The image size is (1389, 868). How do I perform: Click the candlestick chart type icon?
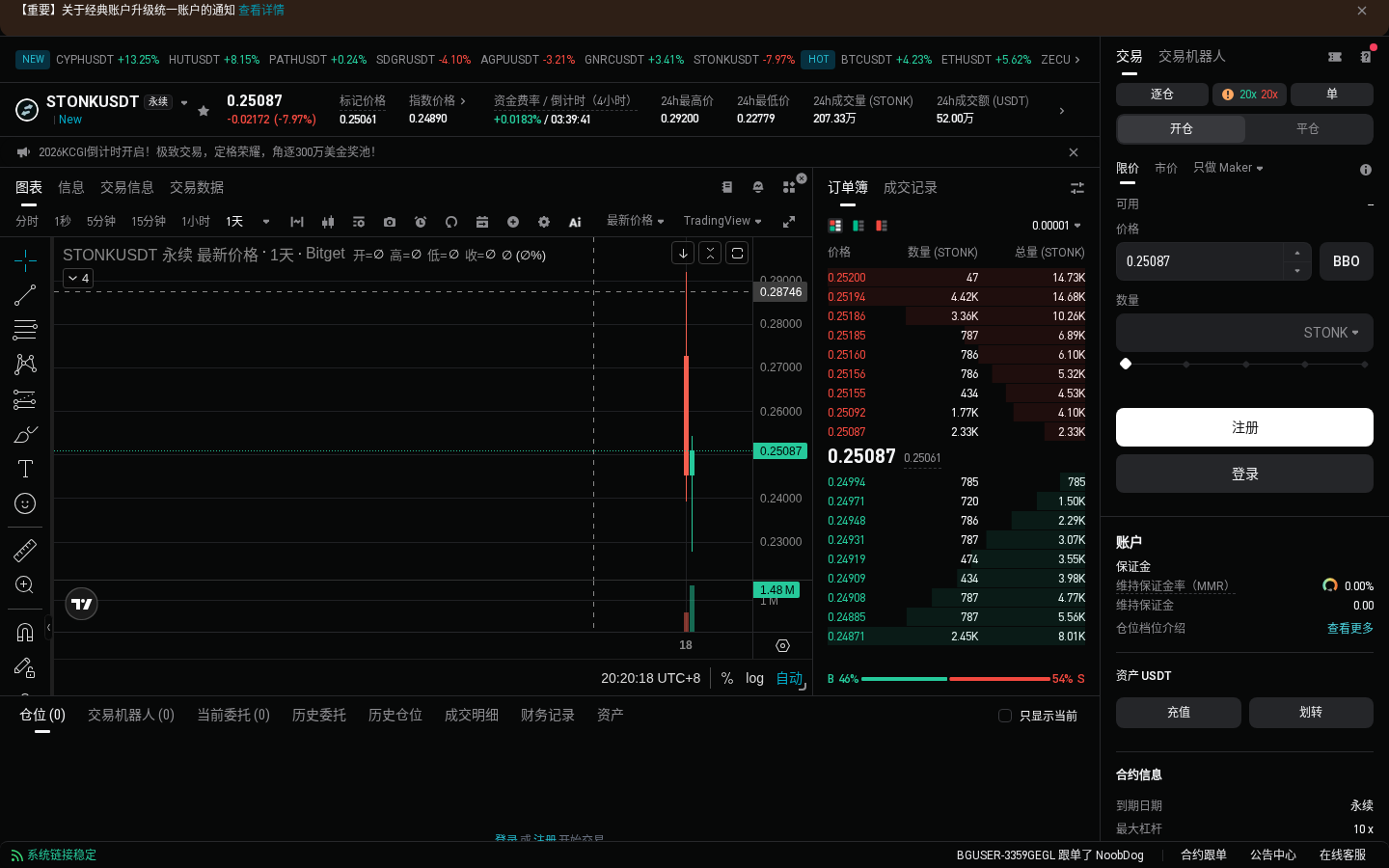point(328,222)
